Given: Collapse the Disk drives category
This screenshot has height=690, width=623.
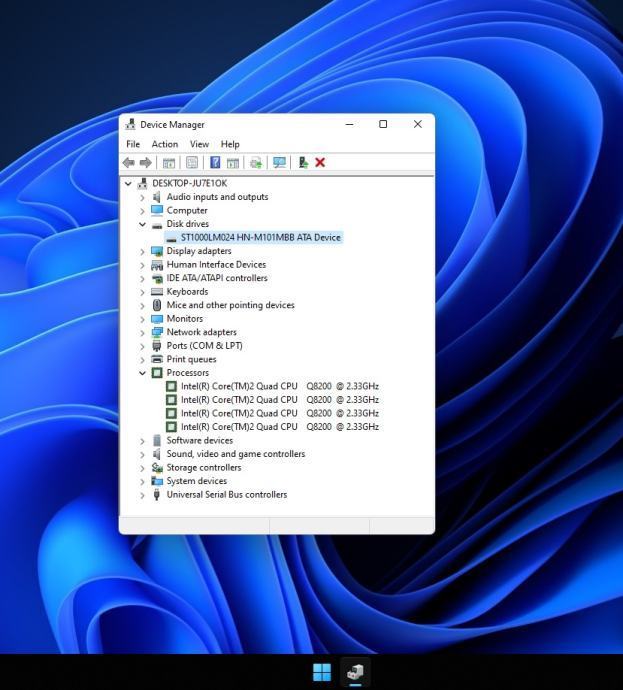Looking at the screenshot, I should coord(143,224).
